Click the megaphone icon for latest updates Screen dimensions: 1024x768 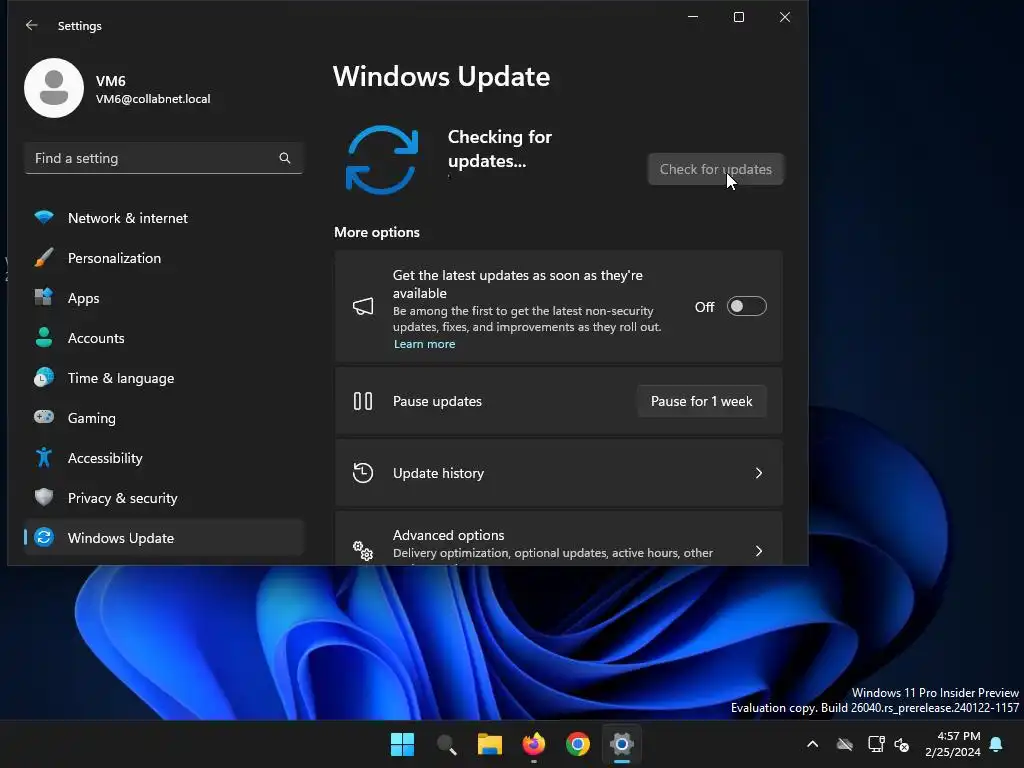click(x=363, y=306)
